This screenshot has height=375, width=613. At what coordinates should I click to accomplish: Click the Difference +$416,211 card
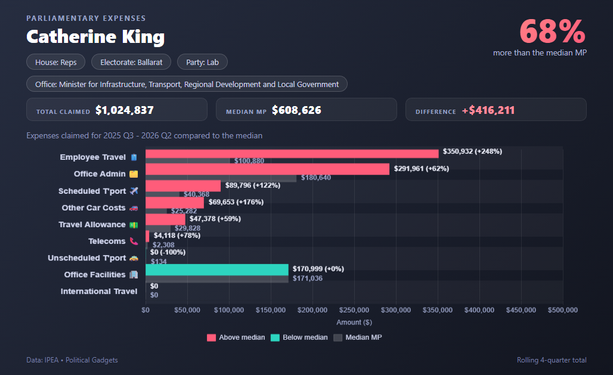tap(496, 110)
